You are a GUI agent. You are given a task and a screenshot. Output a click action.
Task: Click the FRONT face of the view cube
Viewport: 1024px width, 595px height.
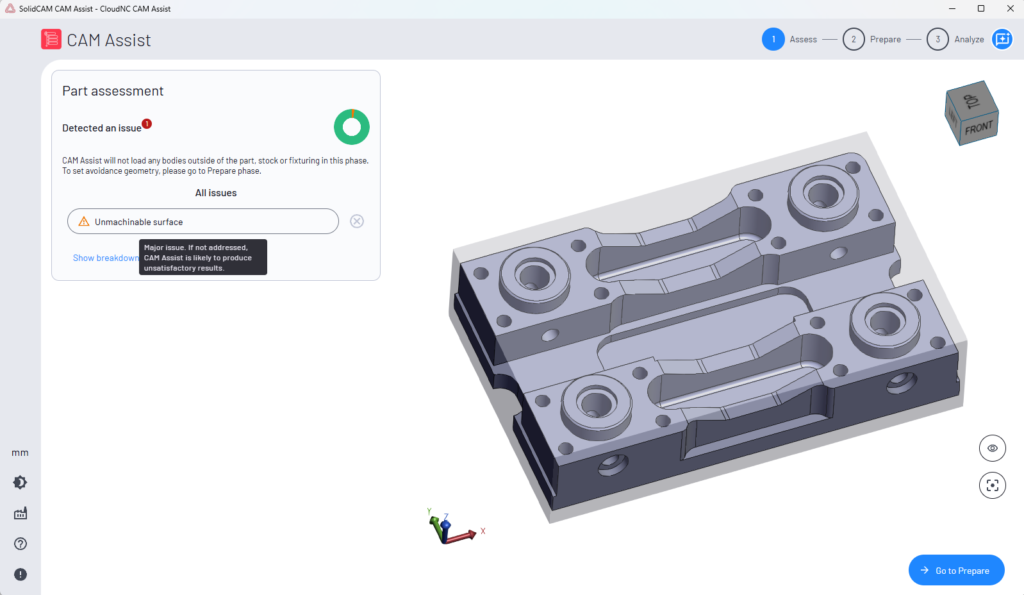click(978, 127)
